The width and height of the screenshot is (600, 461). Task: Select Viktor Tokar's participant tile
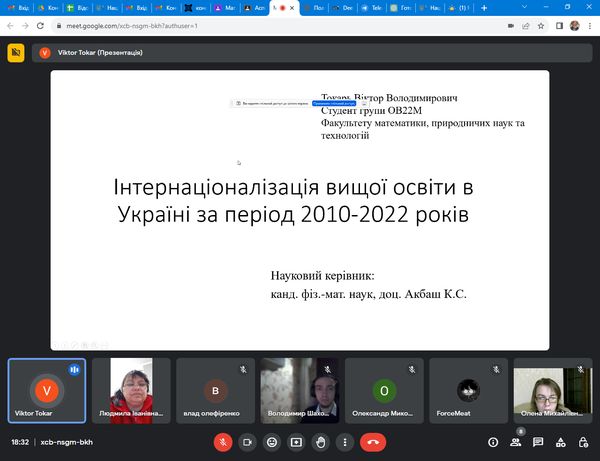(x=46, y=391)
